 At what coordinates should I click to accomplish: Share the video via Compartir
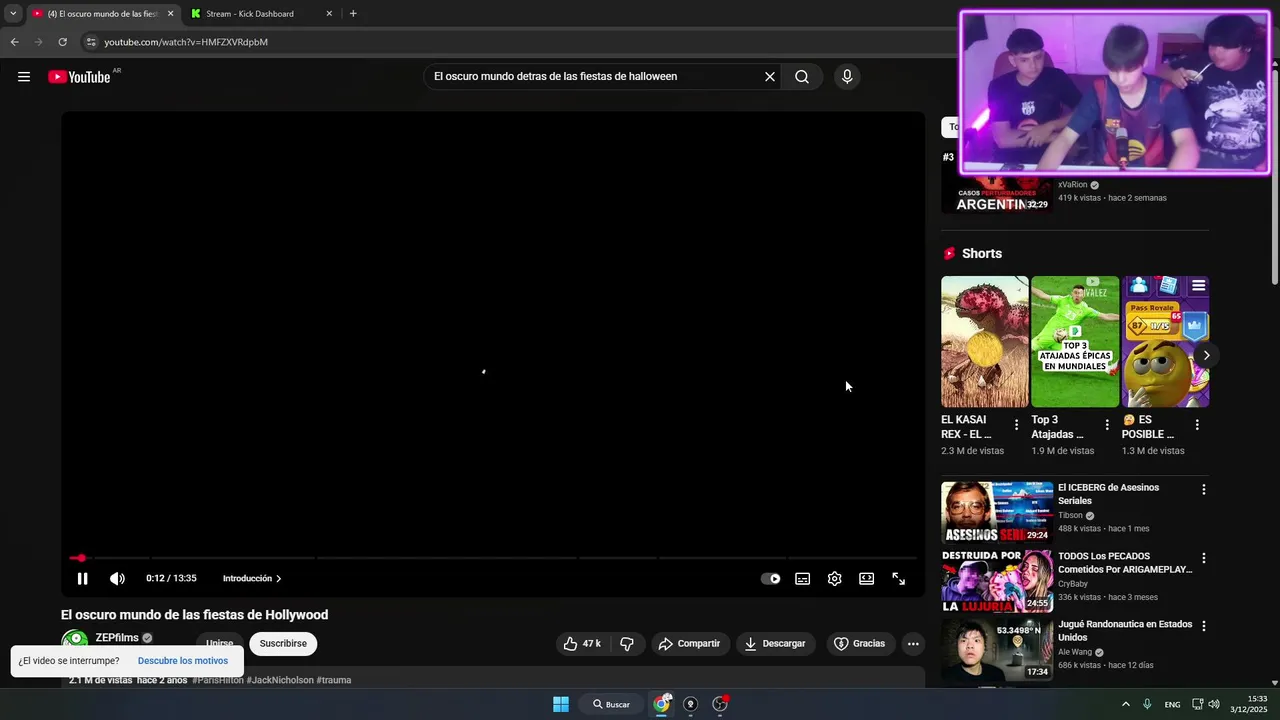pyautogui.click(x=689, y=644)
